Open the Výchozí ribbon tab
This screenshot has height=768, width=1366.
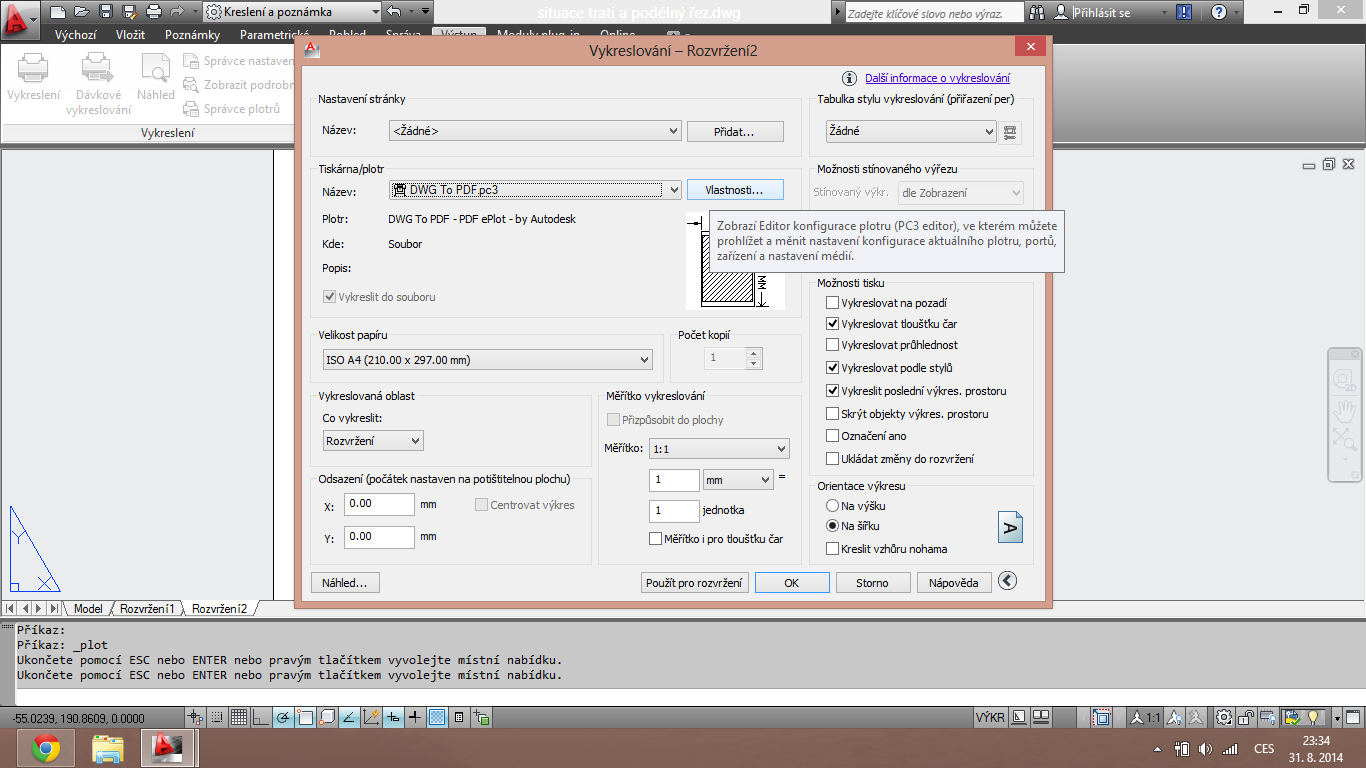click(75, 34)
